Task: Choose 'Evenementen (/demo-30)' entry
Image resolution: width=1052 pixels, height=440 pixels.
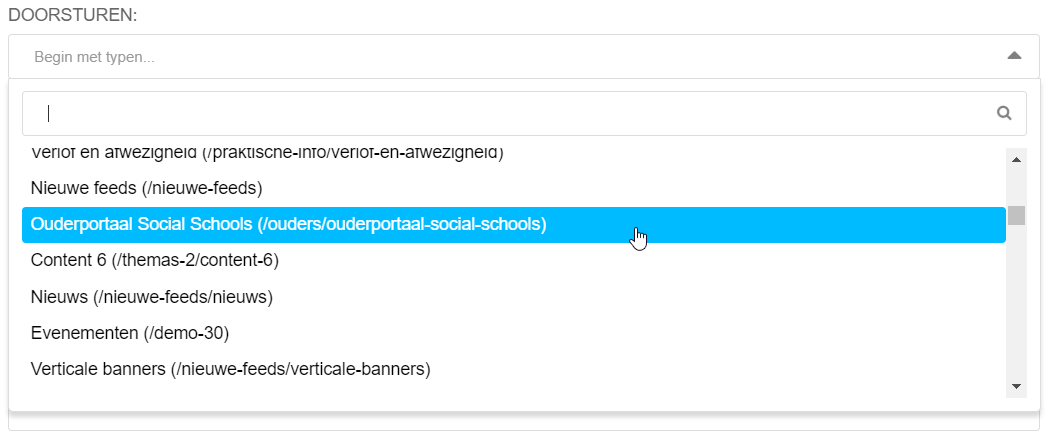Action: pos(123,332)
